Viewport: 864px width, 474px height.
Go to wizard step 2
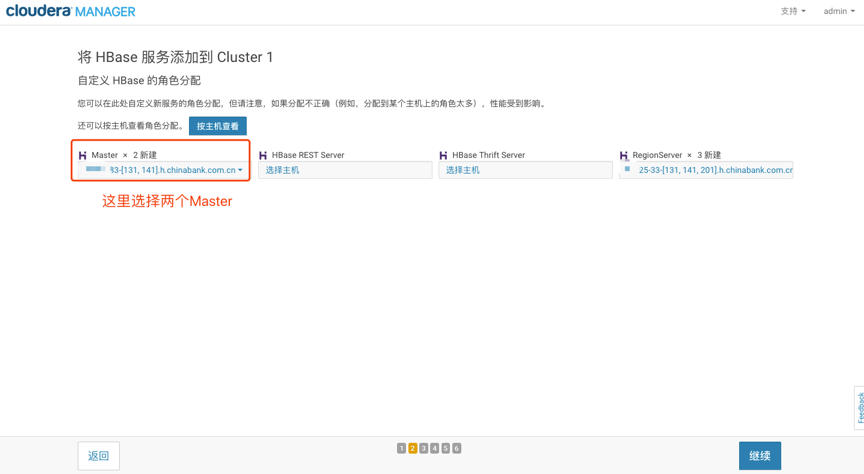pos(412,448)
